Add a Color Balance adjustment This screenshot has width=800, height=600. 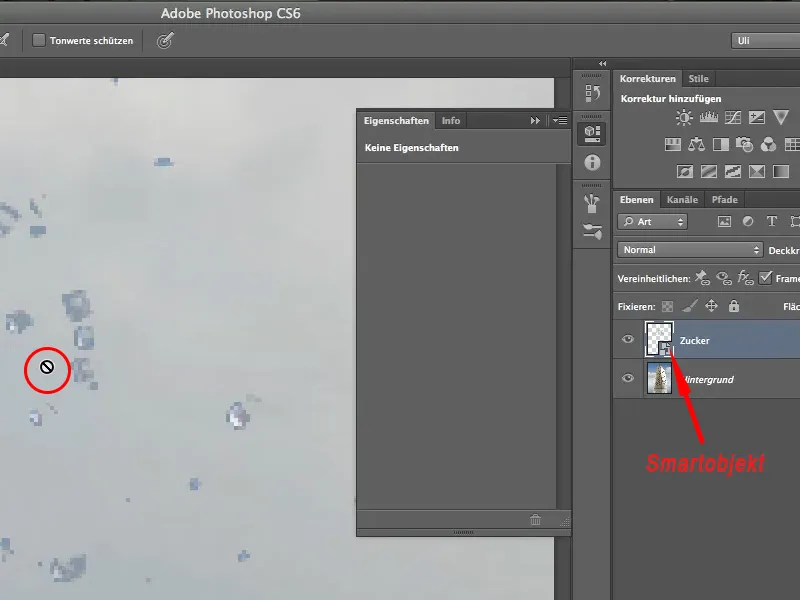696,145
